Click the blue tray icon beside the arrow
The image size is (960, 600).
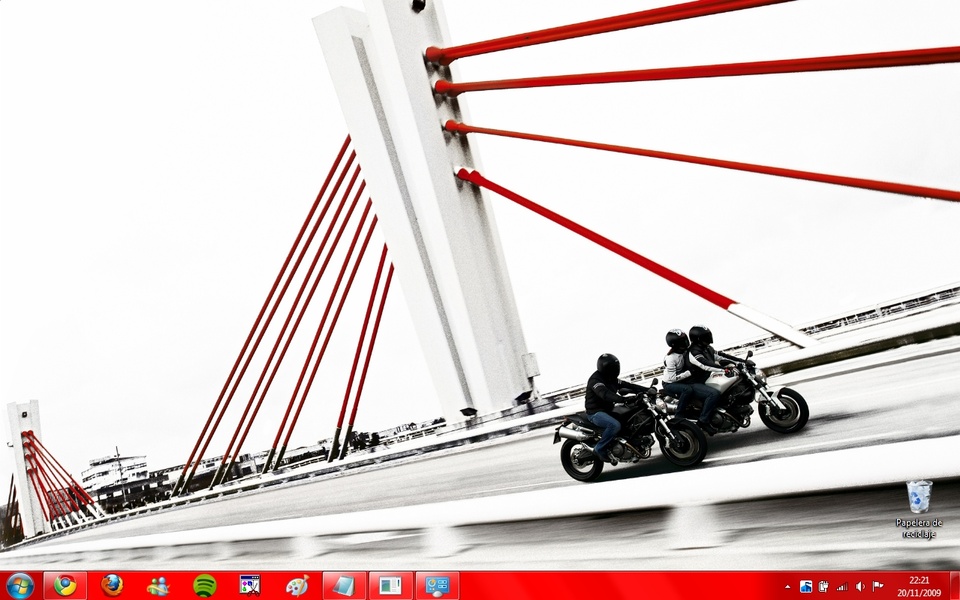[806, 586]
